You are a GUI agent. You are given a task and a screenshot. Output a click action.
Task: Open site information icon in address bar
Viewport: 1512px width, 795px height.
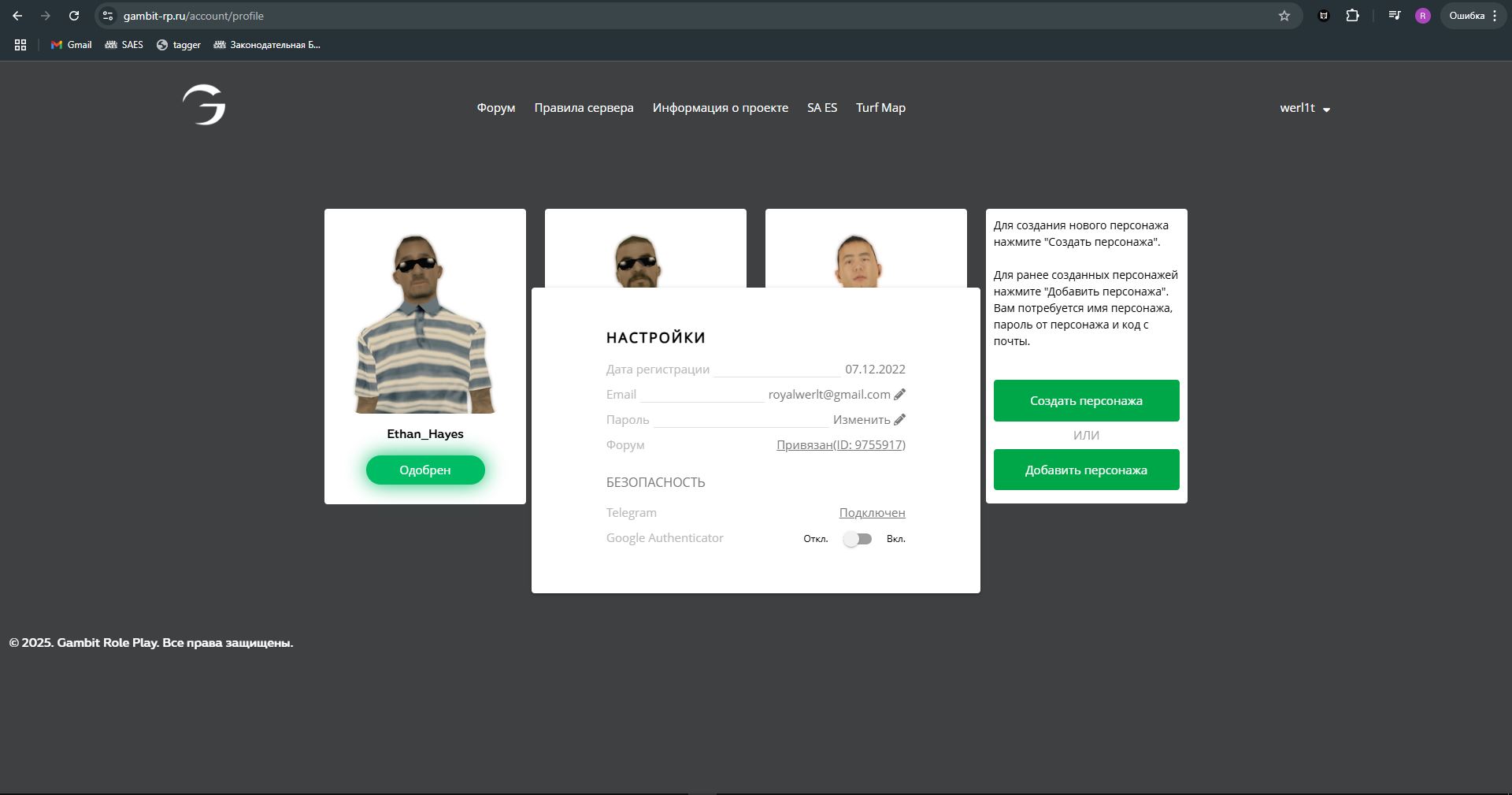click(x=108, y=16)
